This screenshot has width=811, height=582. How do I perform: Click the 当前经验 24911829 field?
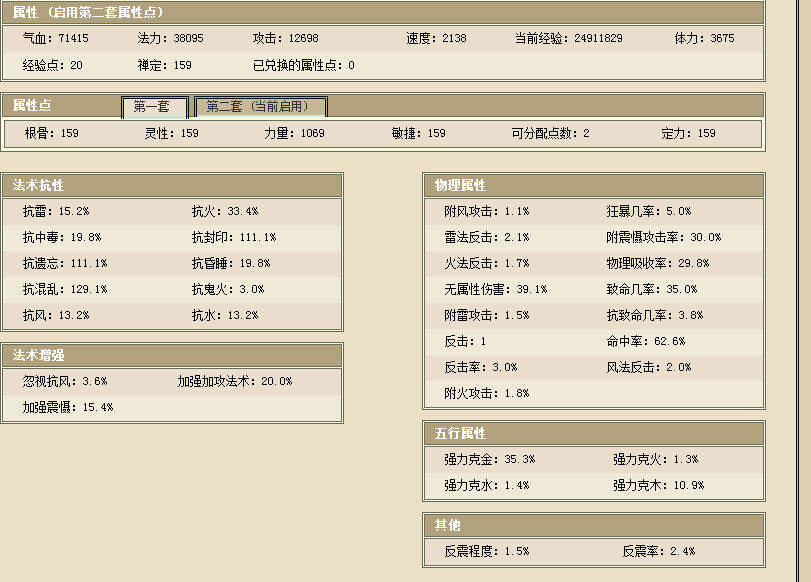click(568, 38)
